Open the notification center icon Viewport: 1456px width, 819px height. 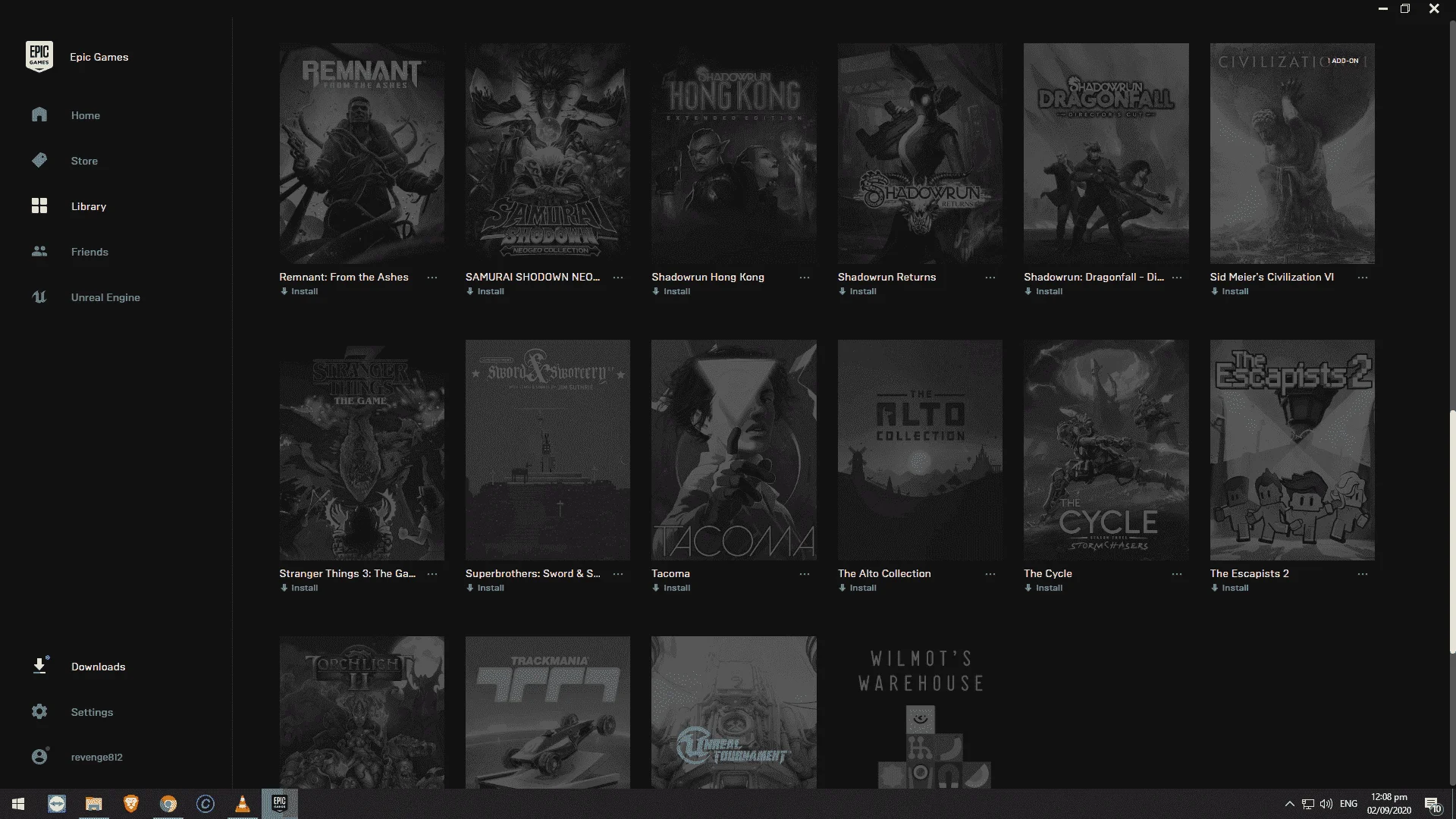point(1432,804)
